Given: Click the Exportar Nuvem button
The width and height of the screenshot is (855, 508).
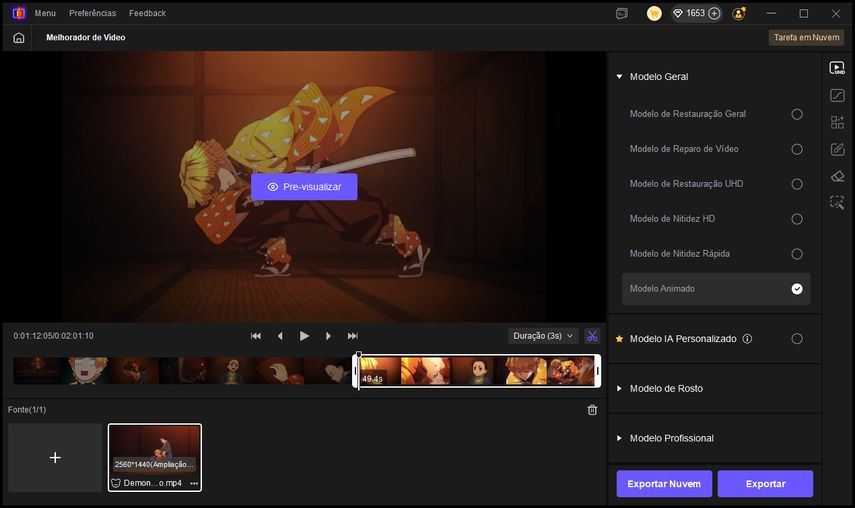Looking at the screenshot, I should 664,484.
